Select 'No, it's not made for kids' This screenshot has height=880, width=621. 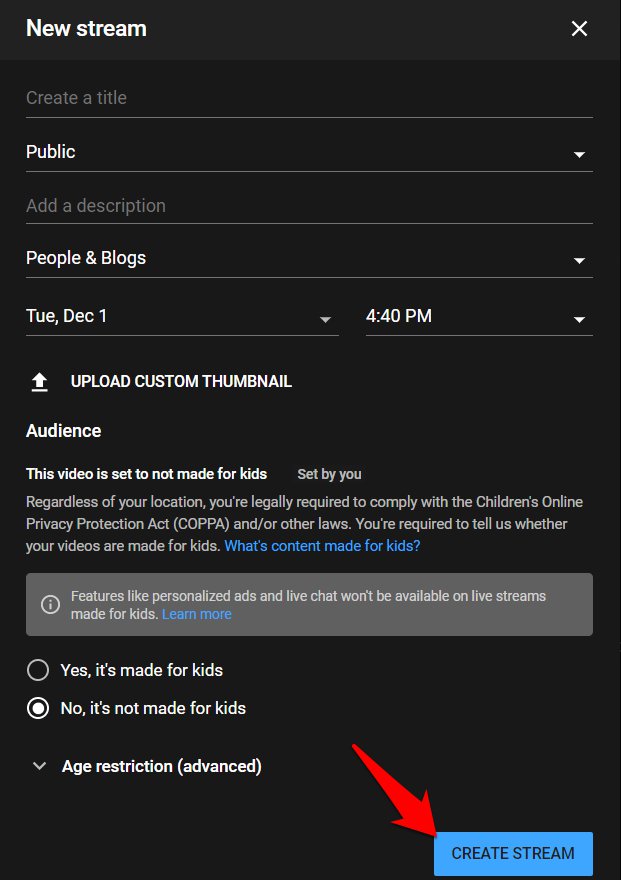click(x=38, y=708)
